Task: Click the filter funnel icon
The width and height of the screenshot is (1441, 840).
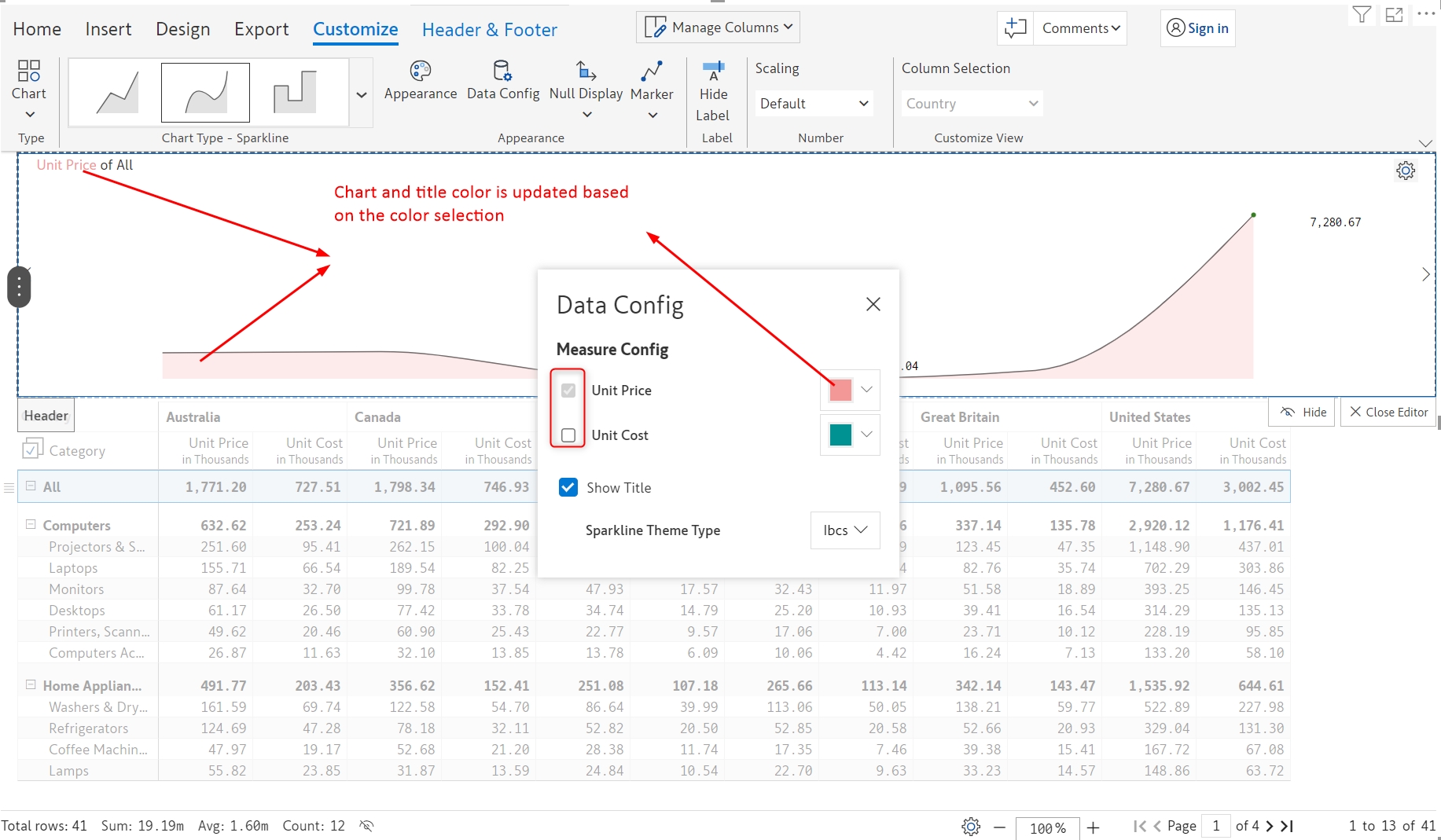Action: 1362,15
